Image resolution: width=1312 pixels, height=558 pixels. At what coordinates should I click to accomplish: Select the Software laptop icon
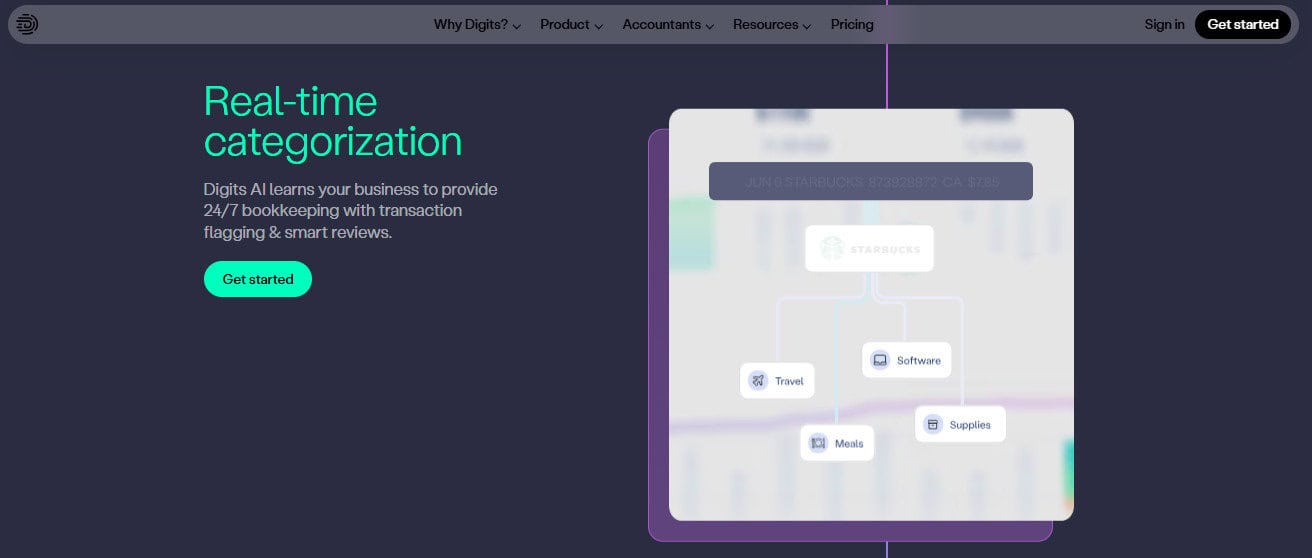[x=880, y=360]
